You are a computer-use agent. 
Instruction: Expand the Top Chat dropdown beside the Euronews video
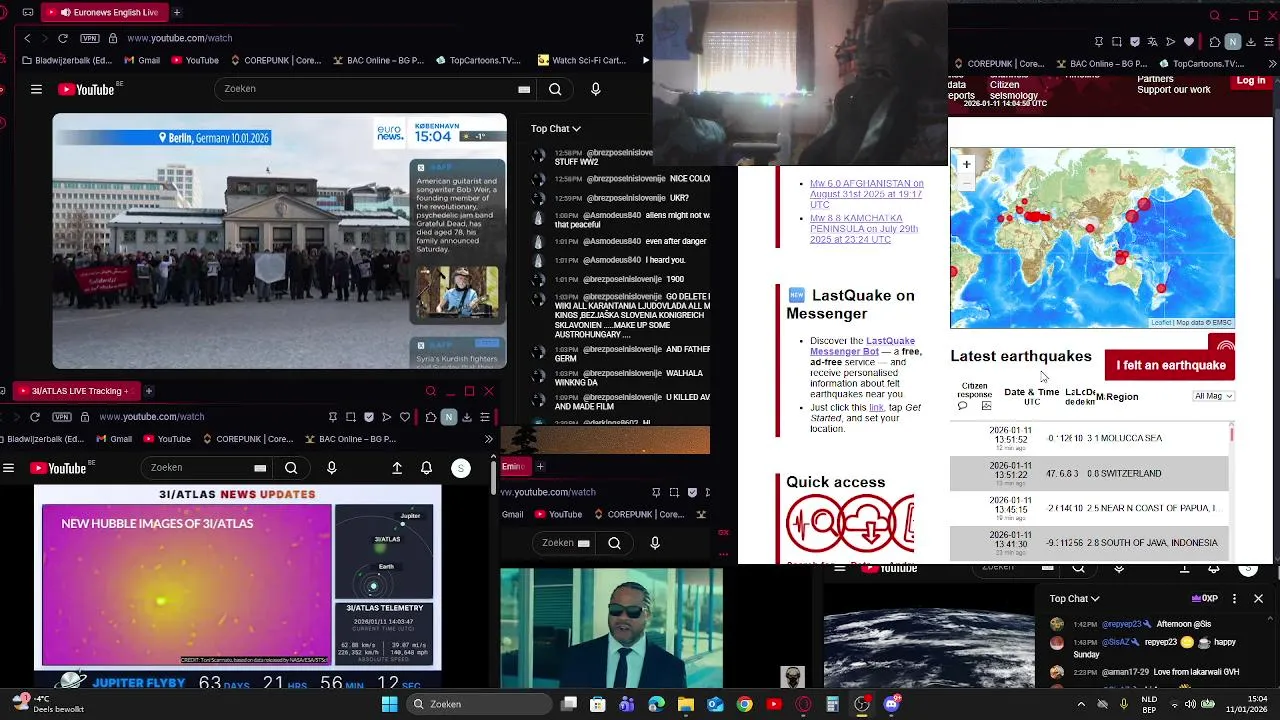click(555, 128)
